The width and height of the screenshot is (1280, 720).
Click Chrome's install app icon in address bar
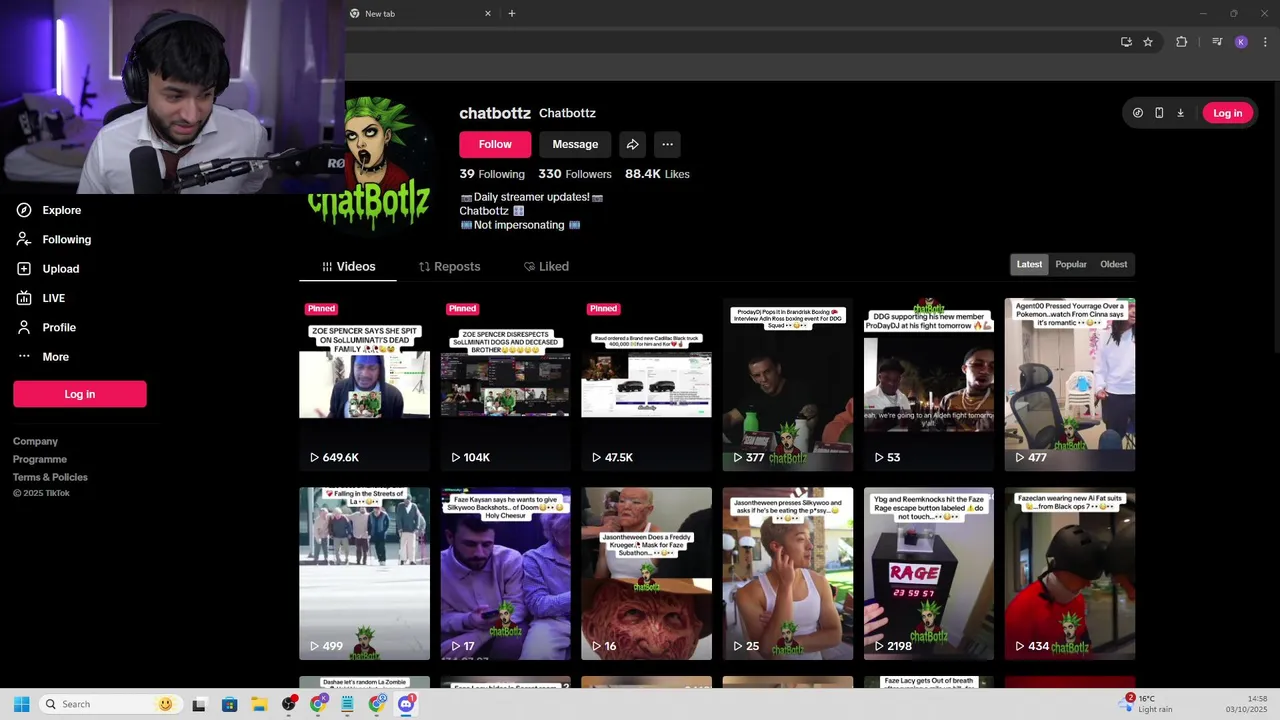(1126, 42)
